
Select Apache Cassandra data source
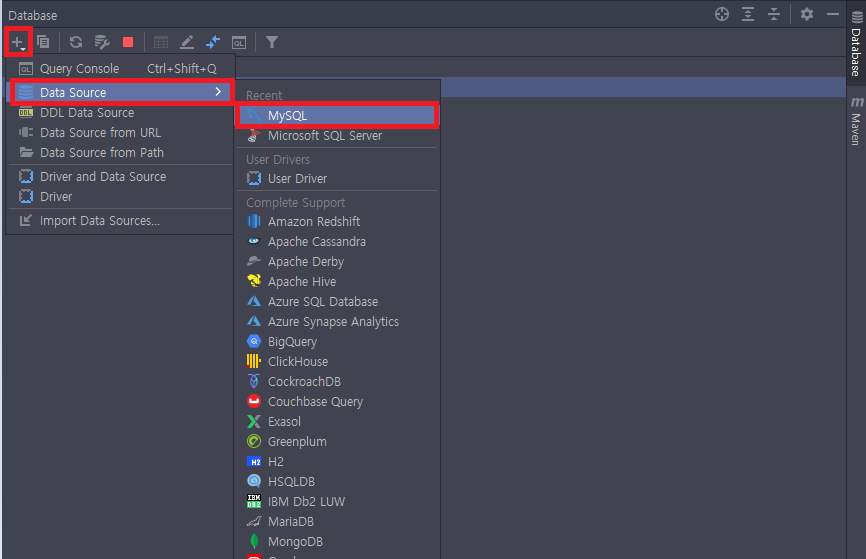point(337,242)
